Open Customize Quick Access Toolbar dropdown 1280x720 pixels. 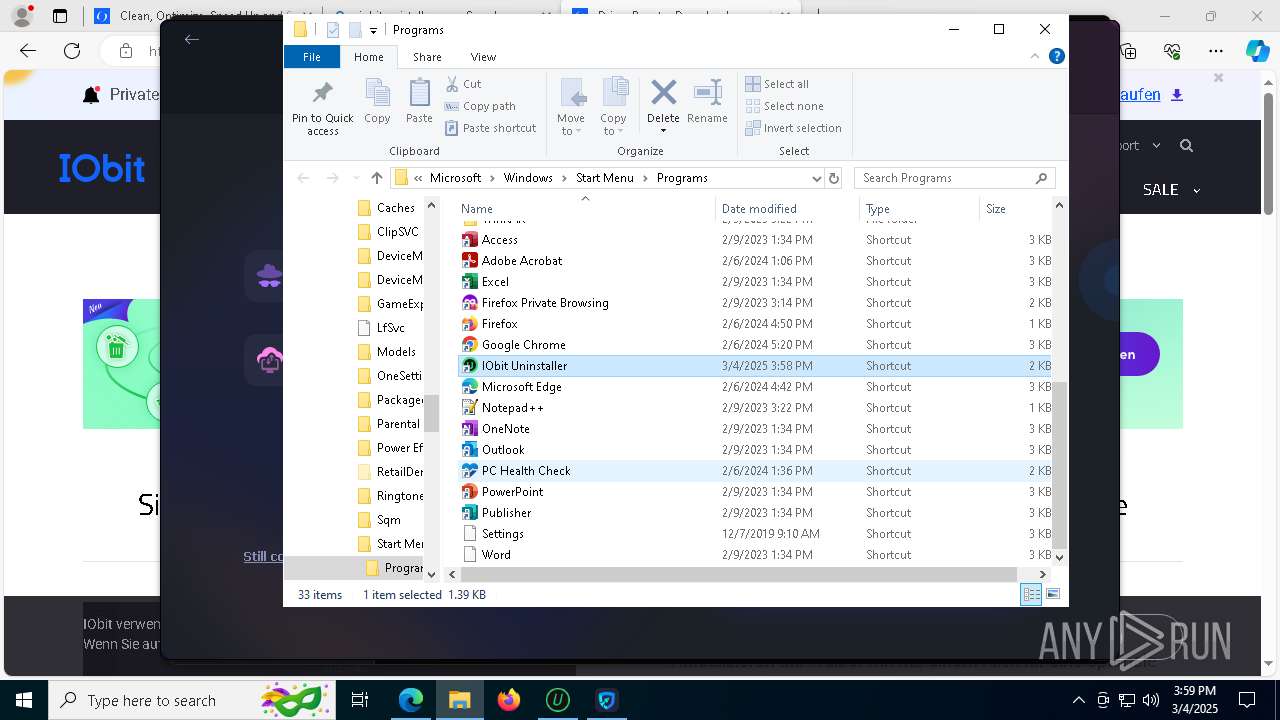click(x=373, y=30)
